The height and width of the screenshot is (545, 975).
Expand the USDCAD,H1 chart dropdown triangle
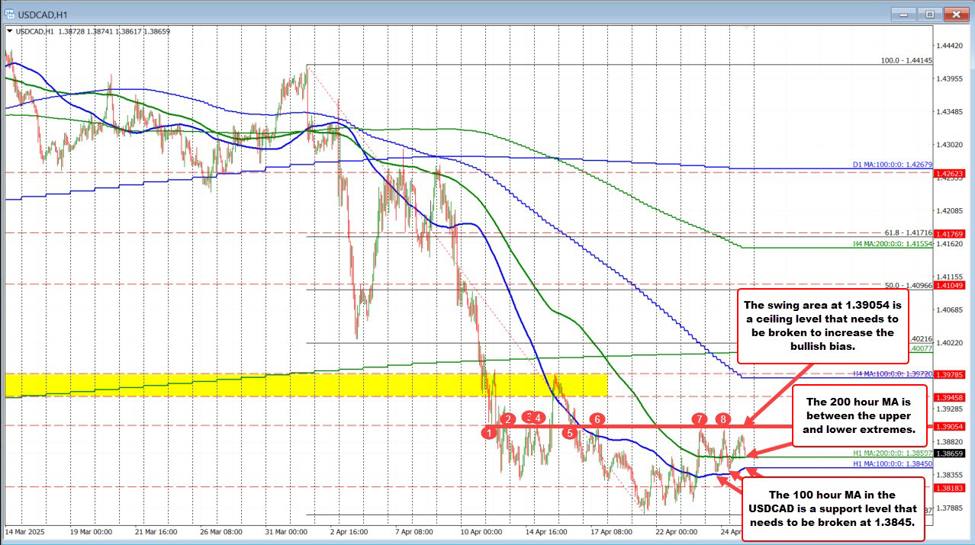point(10,32)
